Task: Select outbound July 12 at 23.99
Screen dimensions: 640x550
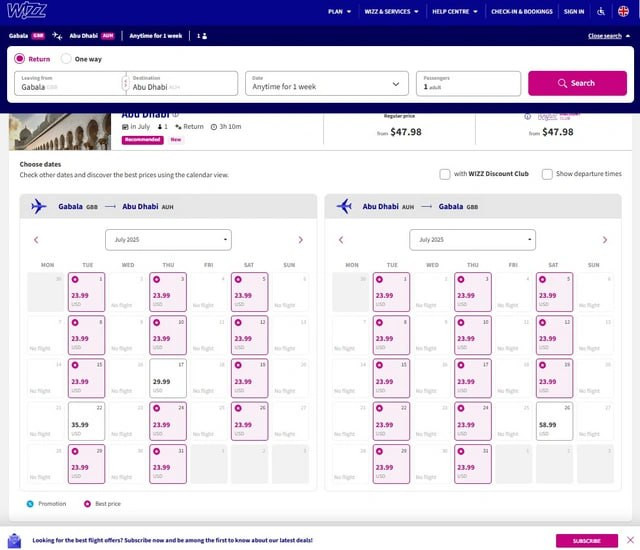Action: point(249,335)
